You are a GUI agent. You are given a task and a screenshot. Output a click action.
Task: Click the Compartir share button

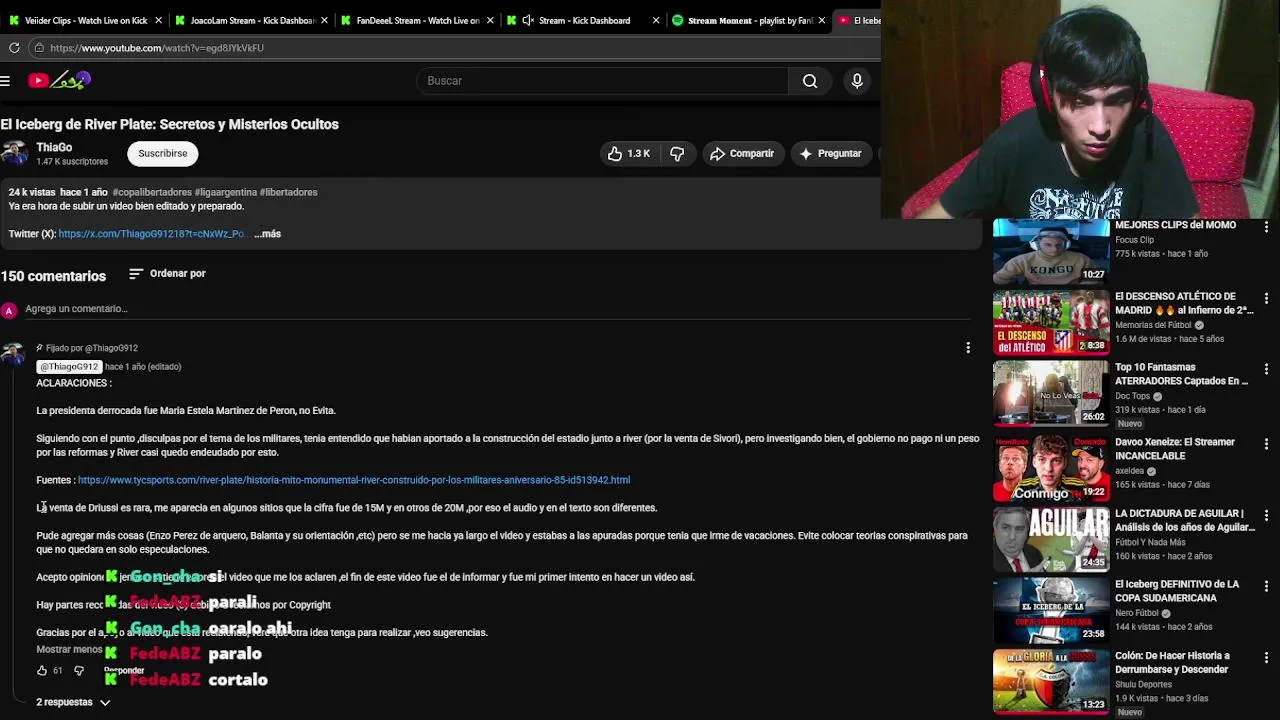(x=742, y=154)
